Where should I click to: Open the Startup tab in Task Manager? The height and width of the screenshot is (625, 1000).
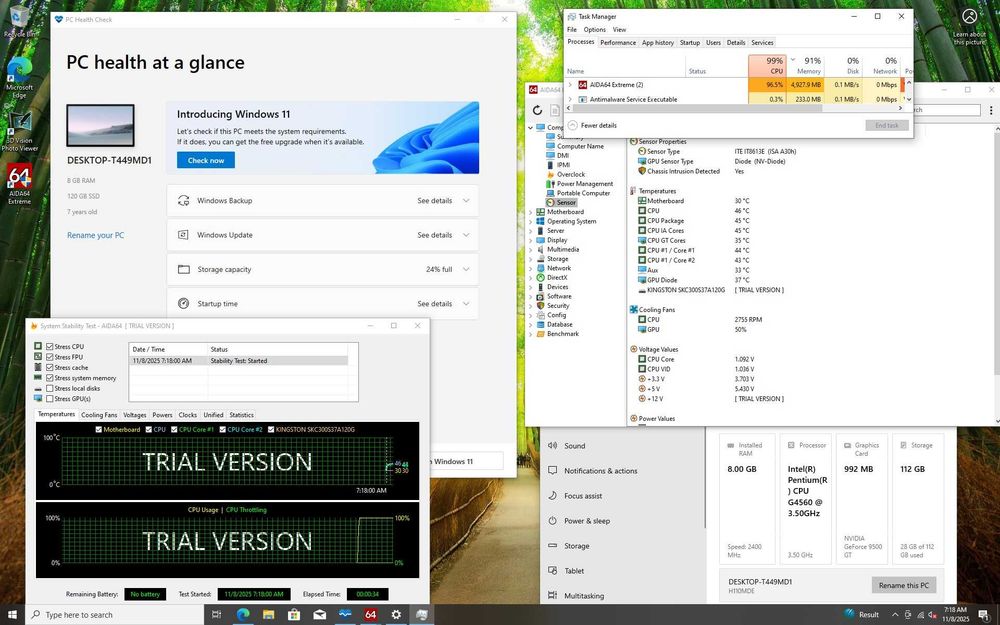[689, 43]
